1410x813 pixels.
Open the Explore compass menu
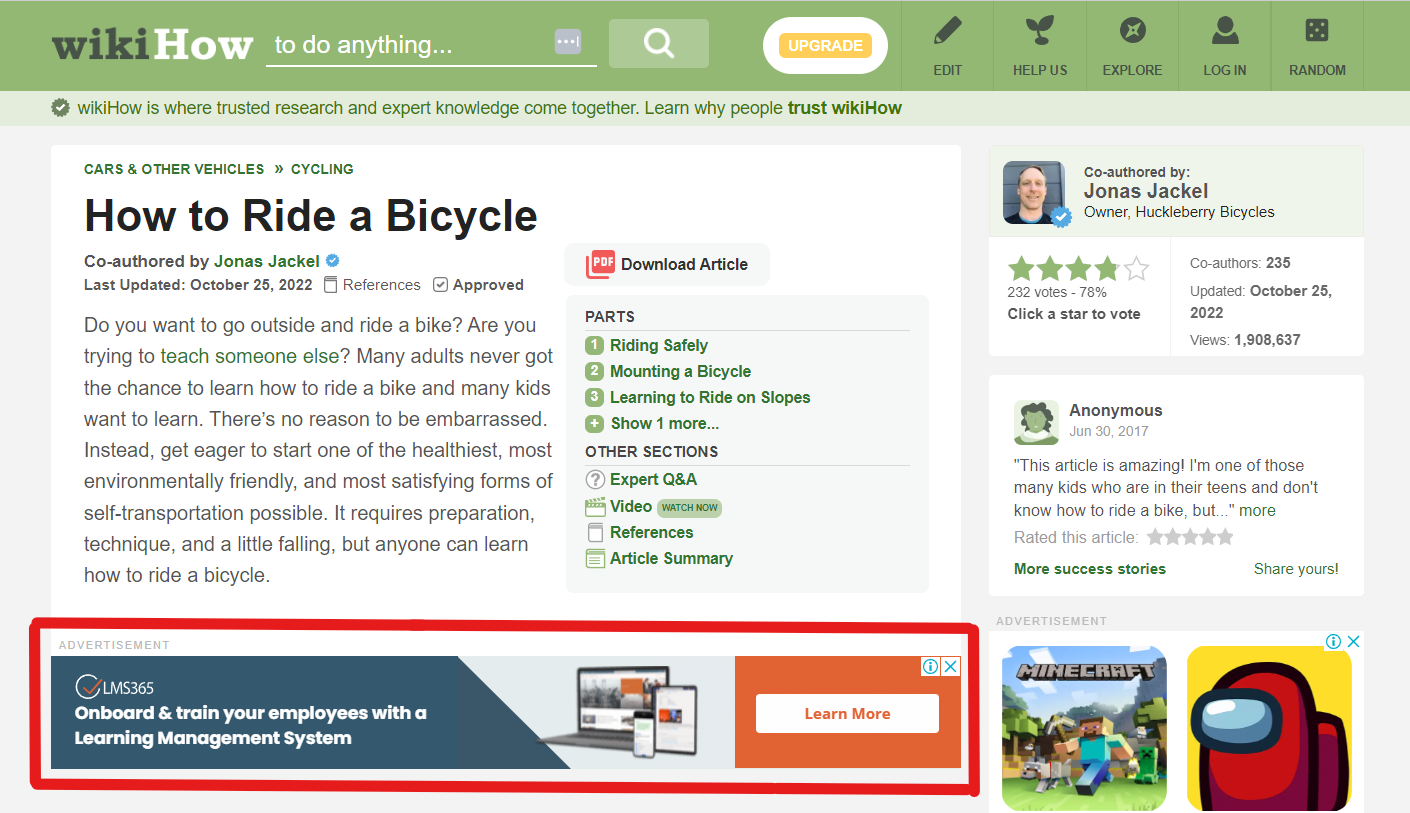[1132, 47]
